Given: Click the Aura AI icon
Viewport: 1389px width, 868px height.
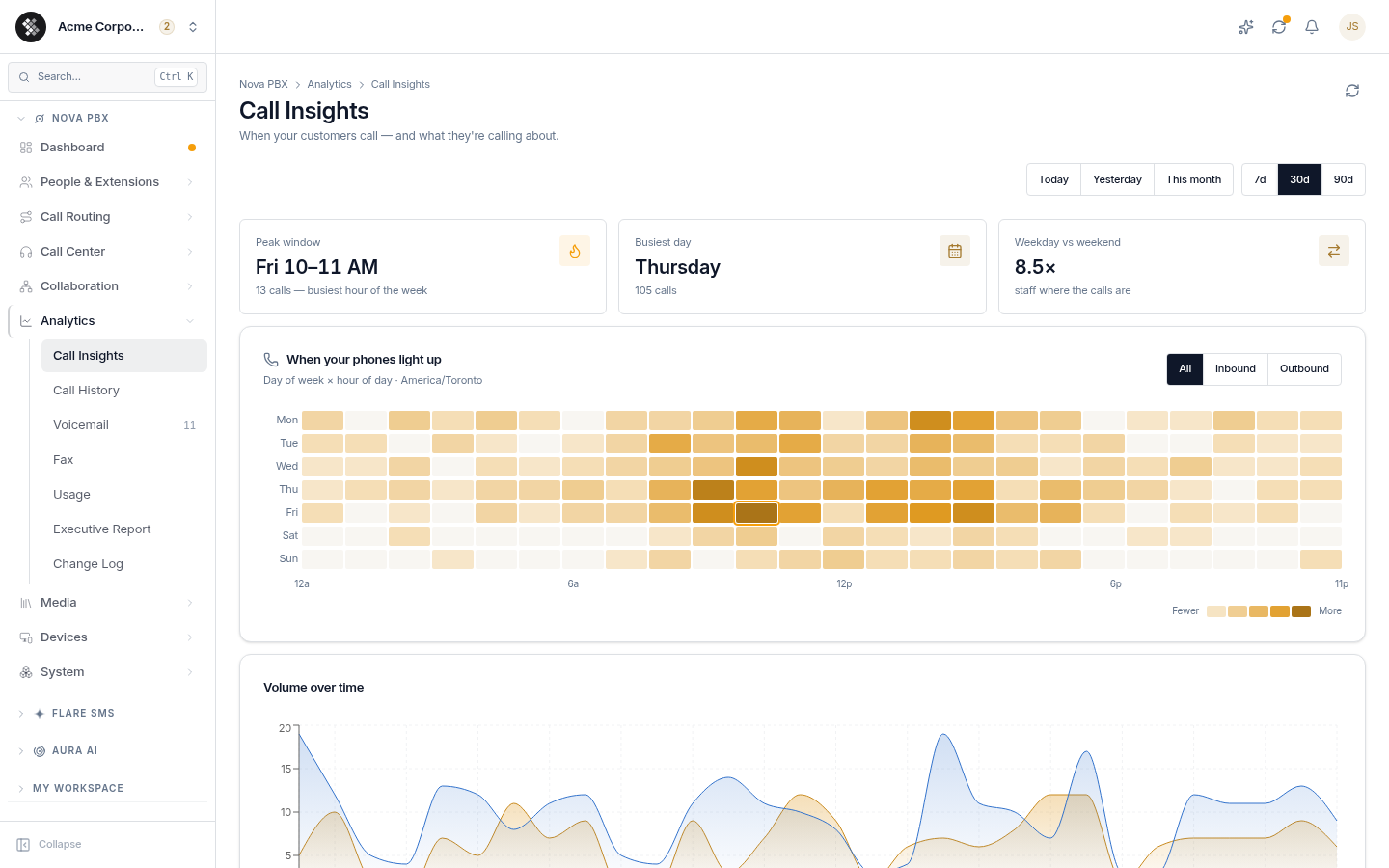Looking at the screenshot, I should [x=40, y=751].
